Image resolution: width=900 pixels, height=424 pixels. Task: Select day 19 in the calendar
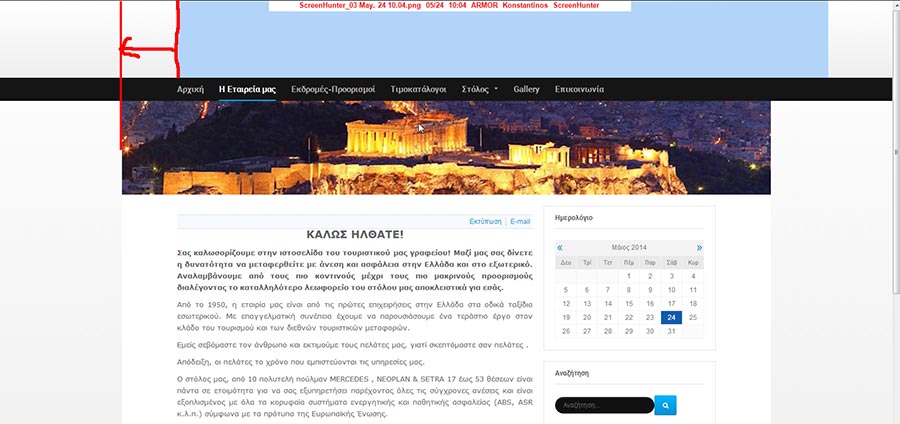[x=566, y=317]
